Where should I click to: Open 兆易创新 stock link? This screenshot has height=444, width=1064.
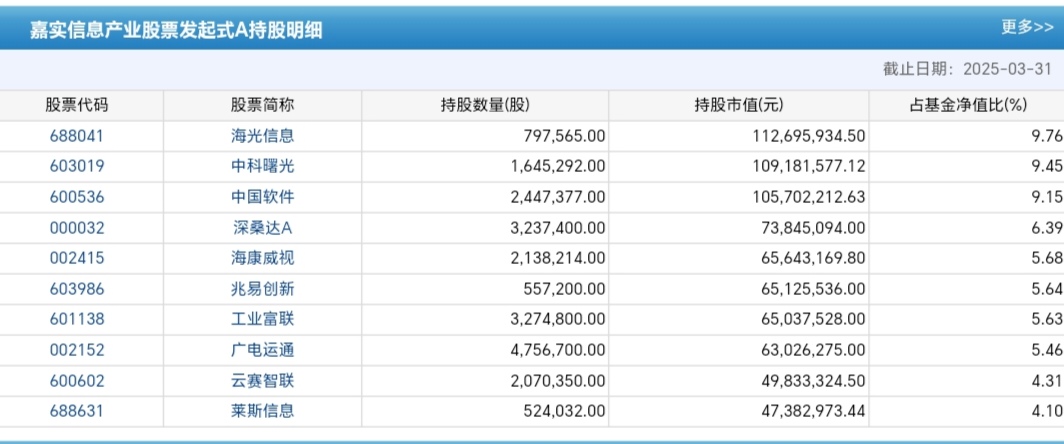pos(262,289)
